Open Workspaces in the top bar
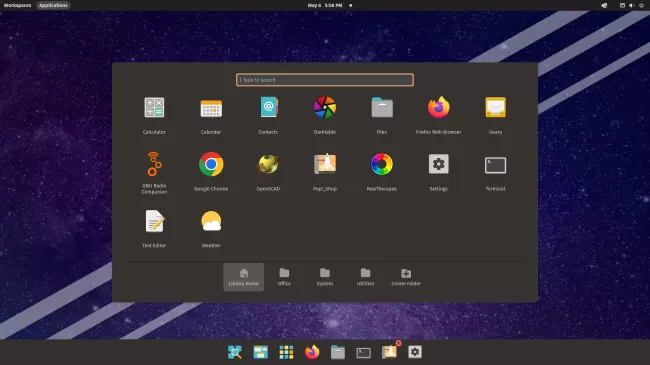Screen dimensions: 650x365 point(17,5)
